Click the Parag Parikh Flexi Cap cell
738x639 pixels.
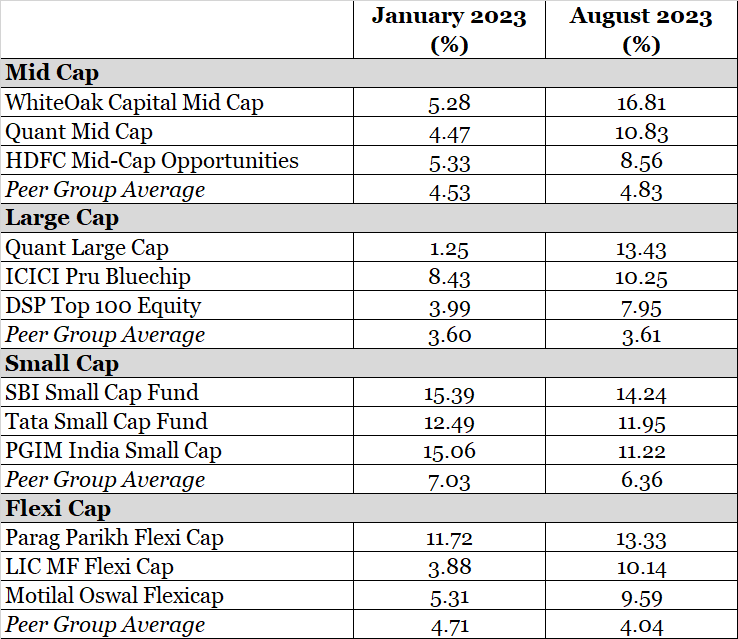115,537
